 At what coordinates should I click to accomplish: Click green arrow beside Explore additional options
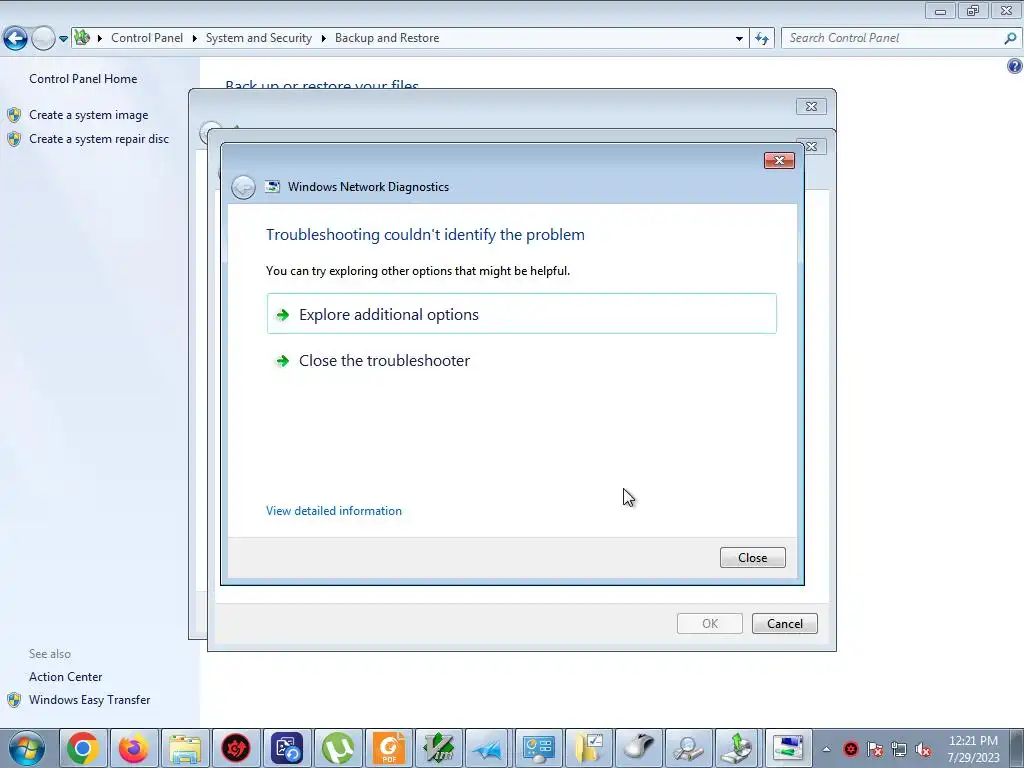tap(283, 315)
